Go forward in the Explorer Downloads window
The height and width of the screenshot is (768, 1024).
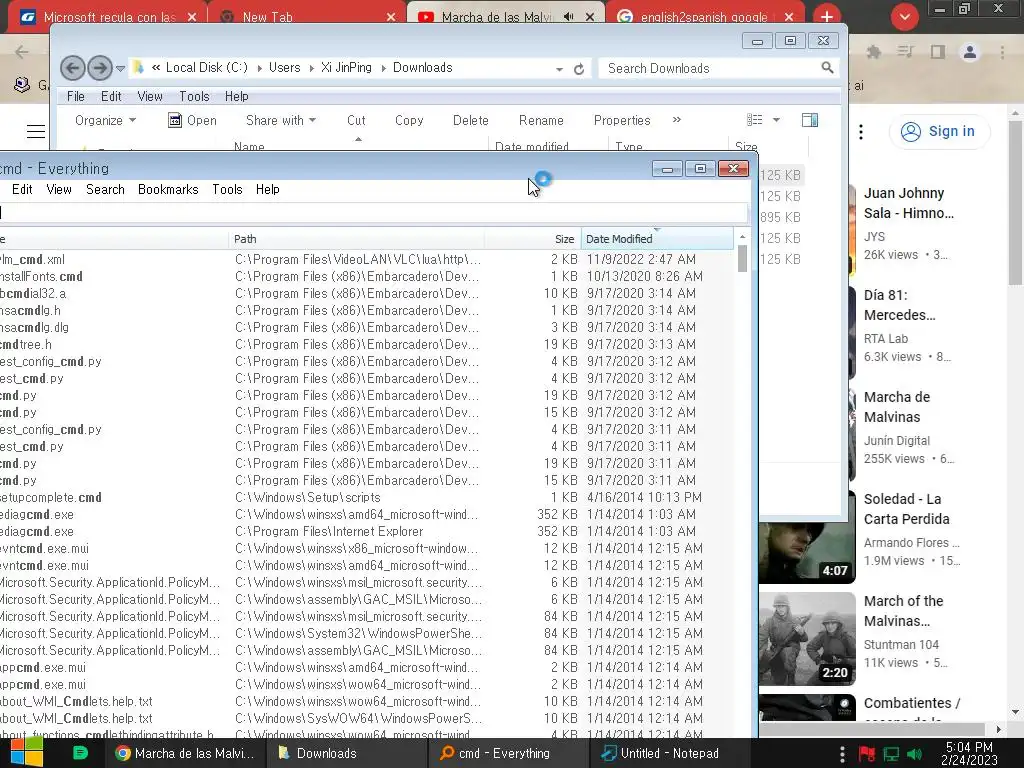click(100, 68)
